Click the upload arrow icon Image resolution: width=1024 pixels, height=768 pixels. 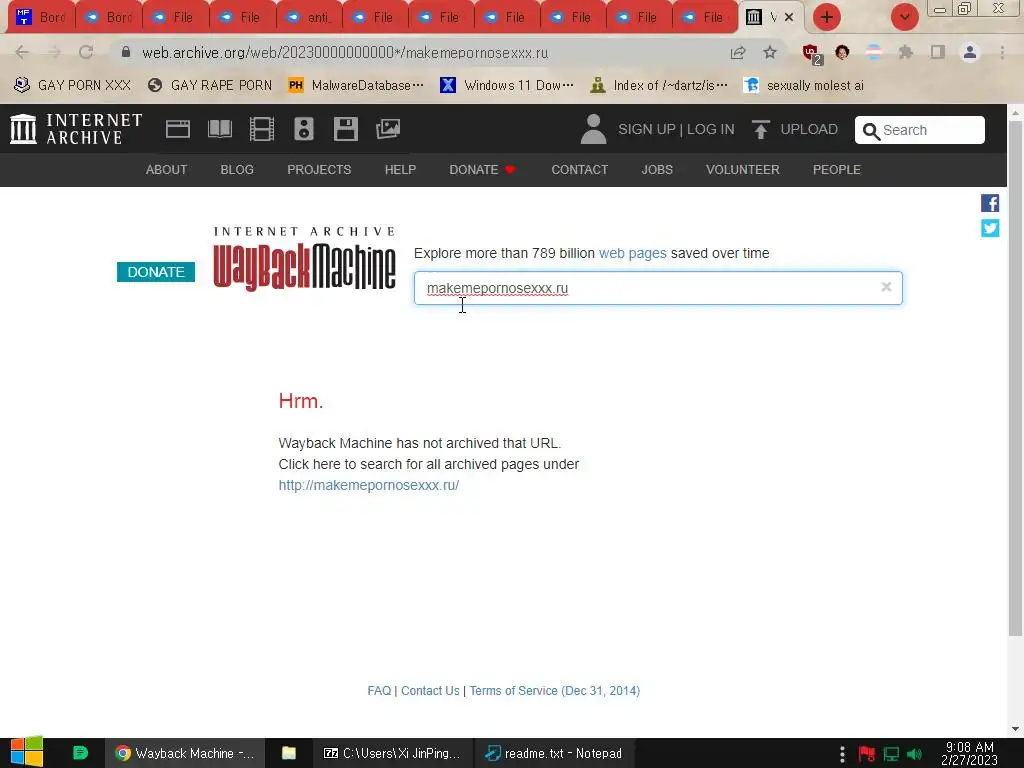pos(761,129)
